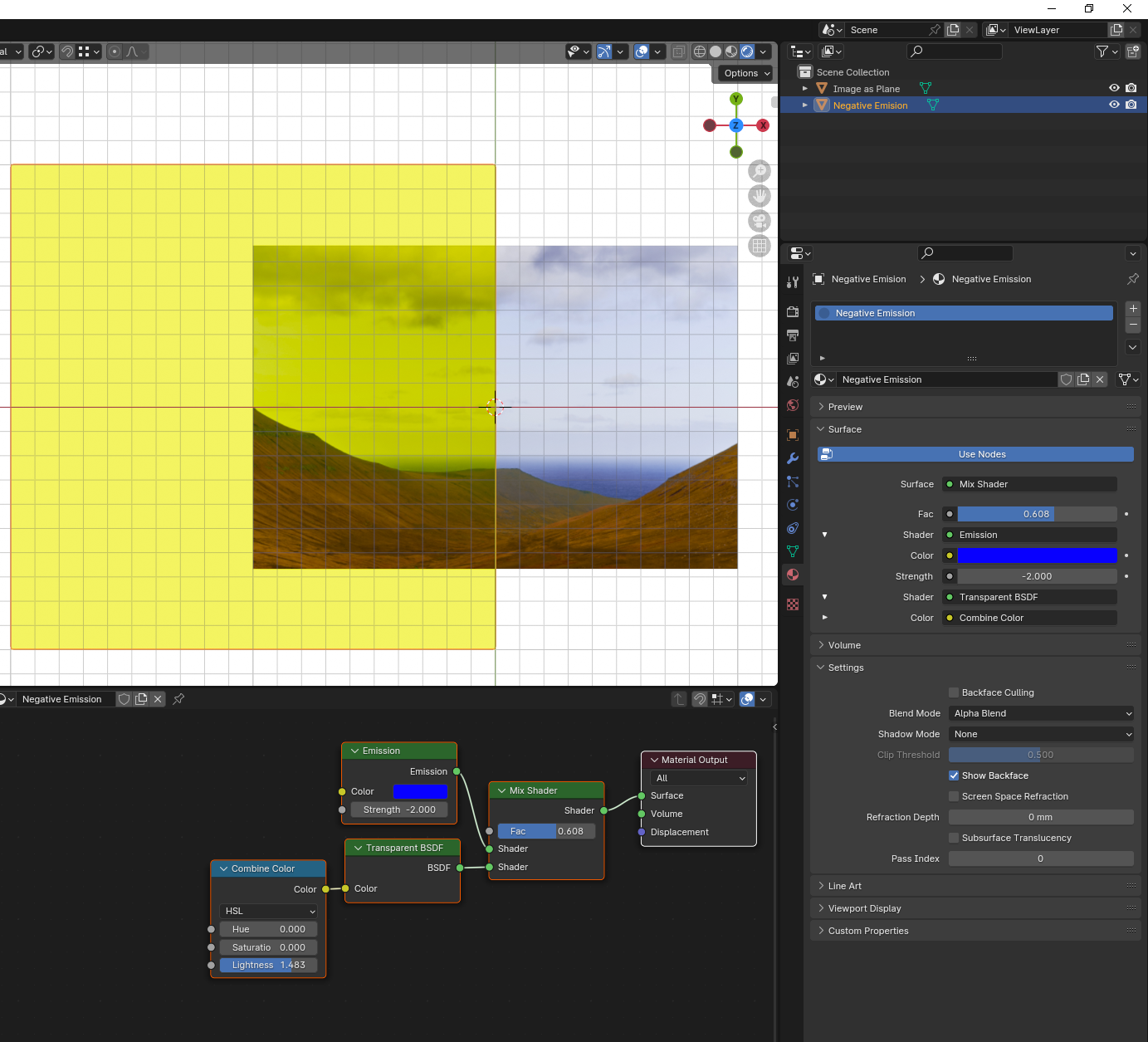1148x1042 pixels.
Task: Expand Image as Plane in outliner
Action: click(x=804, y=88)
